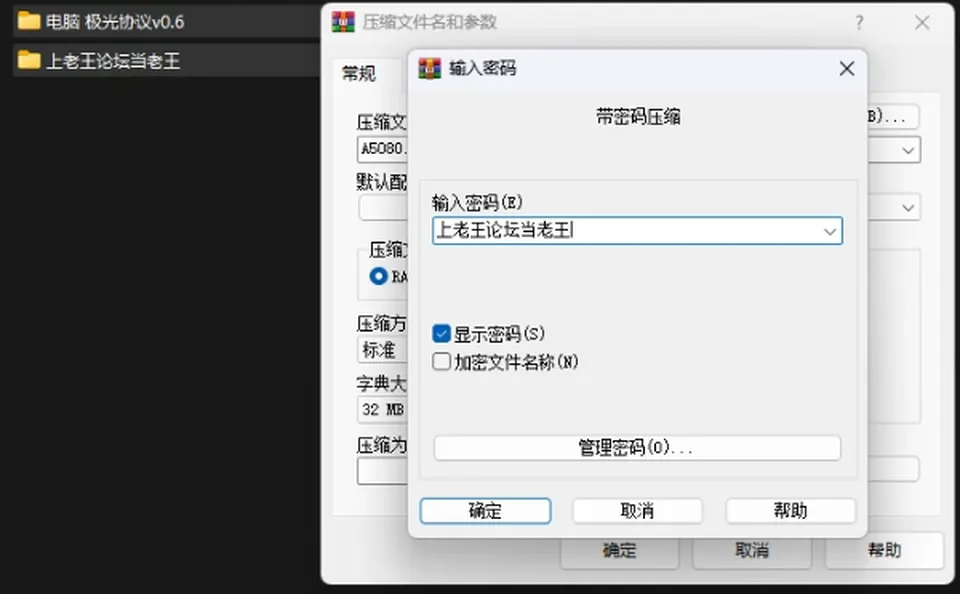Click 取消 in the 输入密码 dialog

coord(637,511)
